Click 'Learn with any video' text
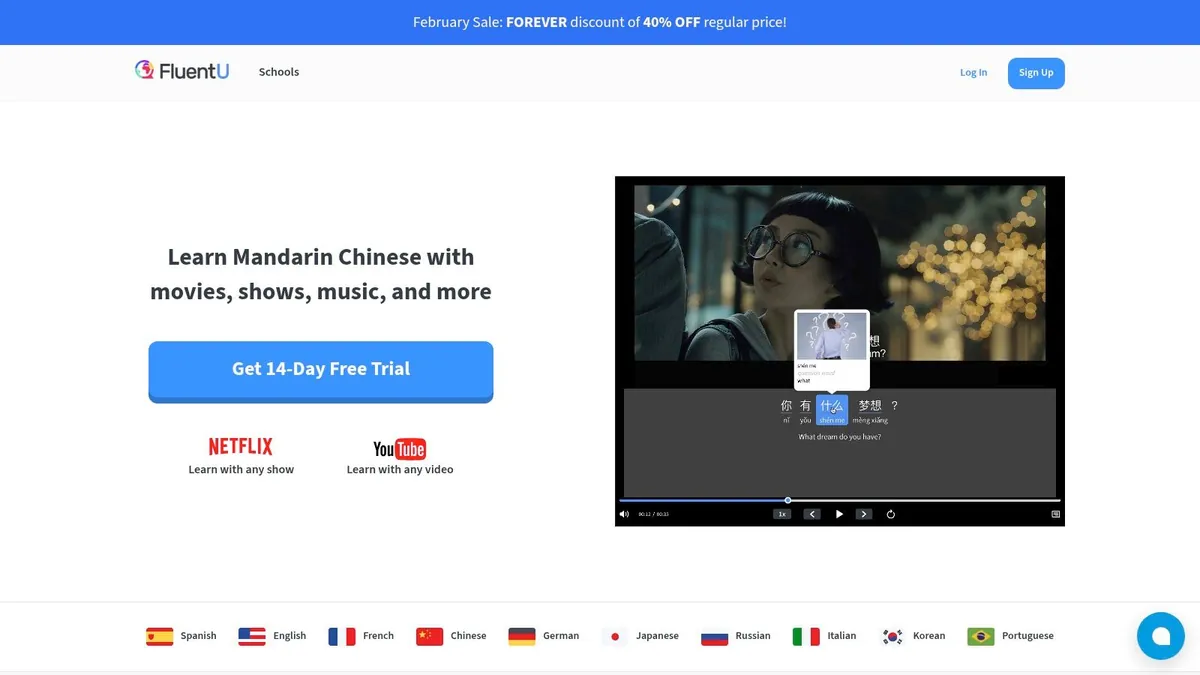Image resolution: width=1200 pixels, height=675 pixels. (x=400, y=470)
